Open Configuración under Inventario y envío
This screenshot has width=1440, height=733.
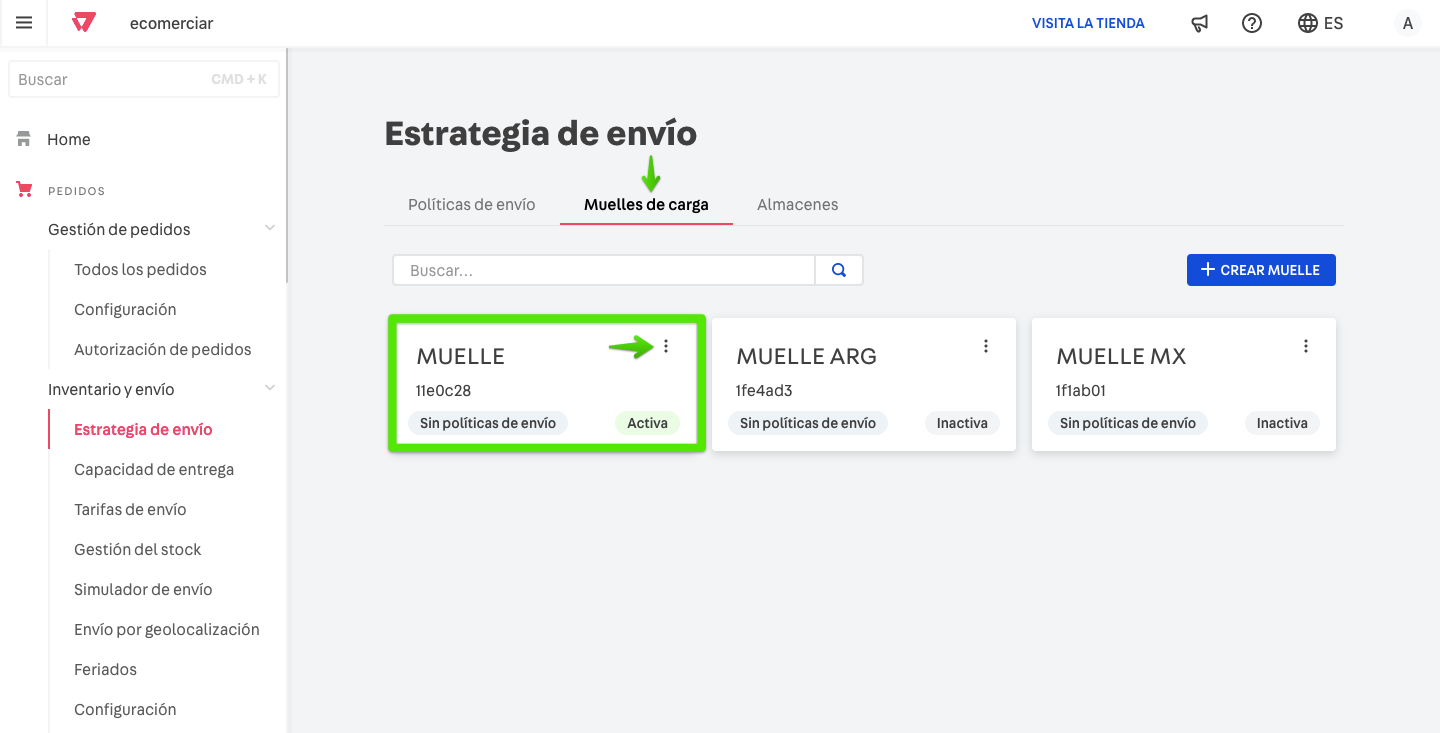[x=125, y=709]
